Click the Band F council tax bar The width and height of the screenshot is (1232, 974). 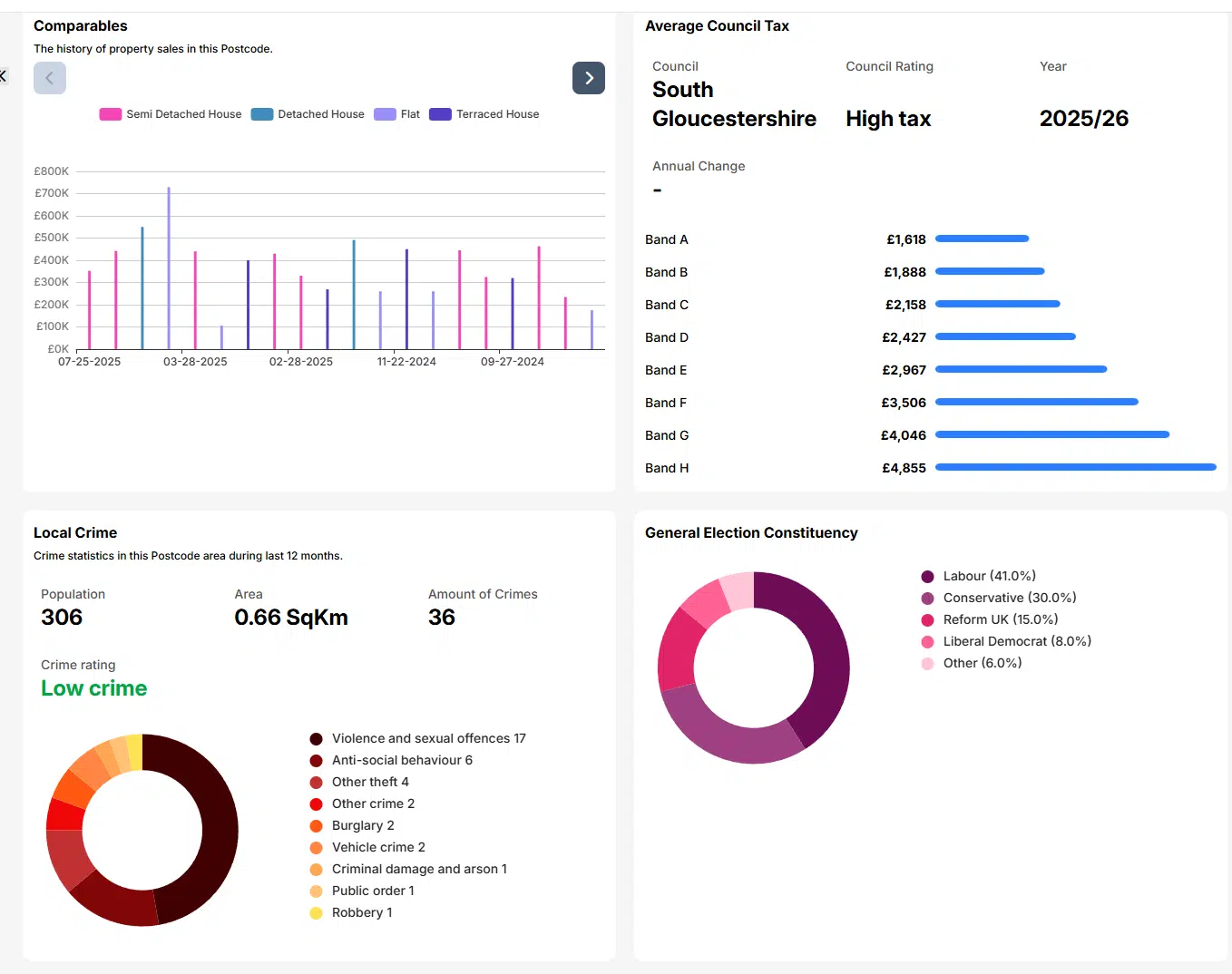click(x=1037, y=402)
